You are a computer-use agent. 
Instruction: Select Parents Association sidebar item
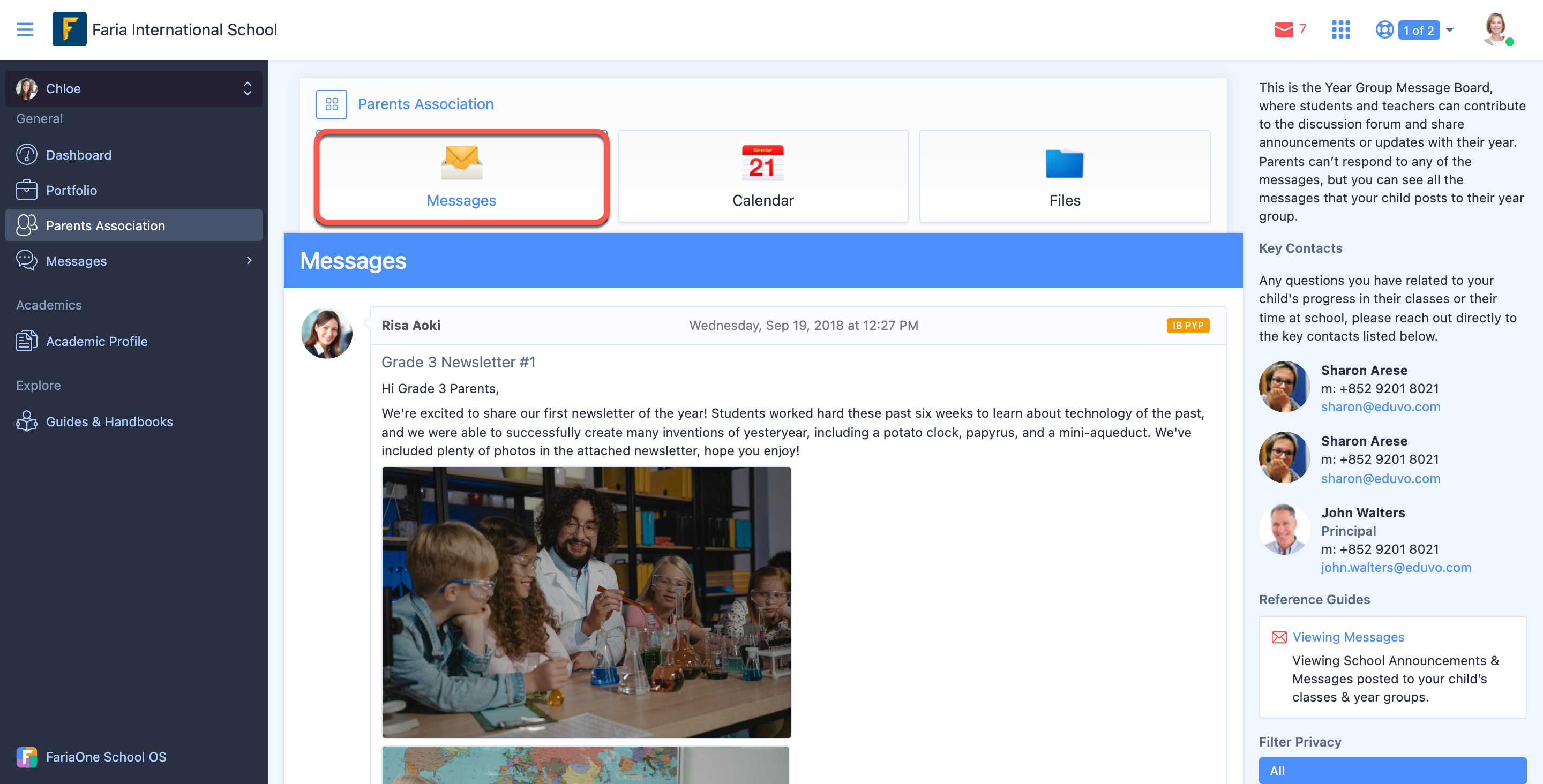tap(133, 225)
